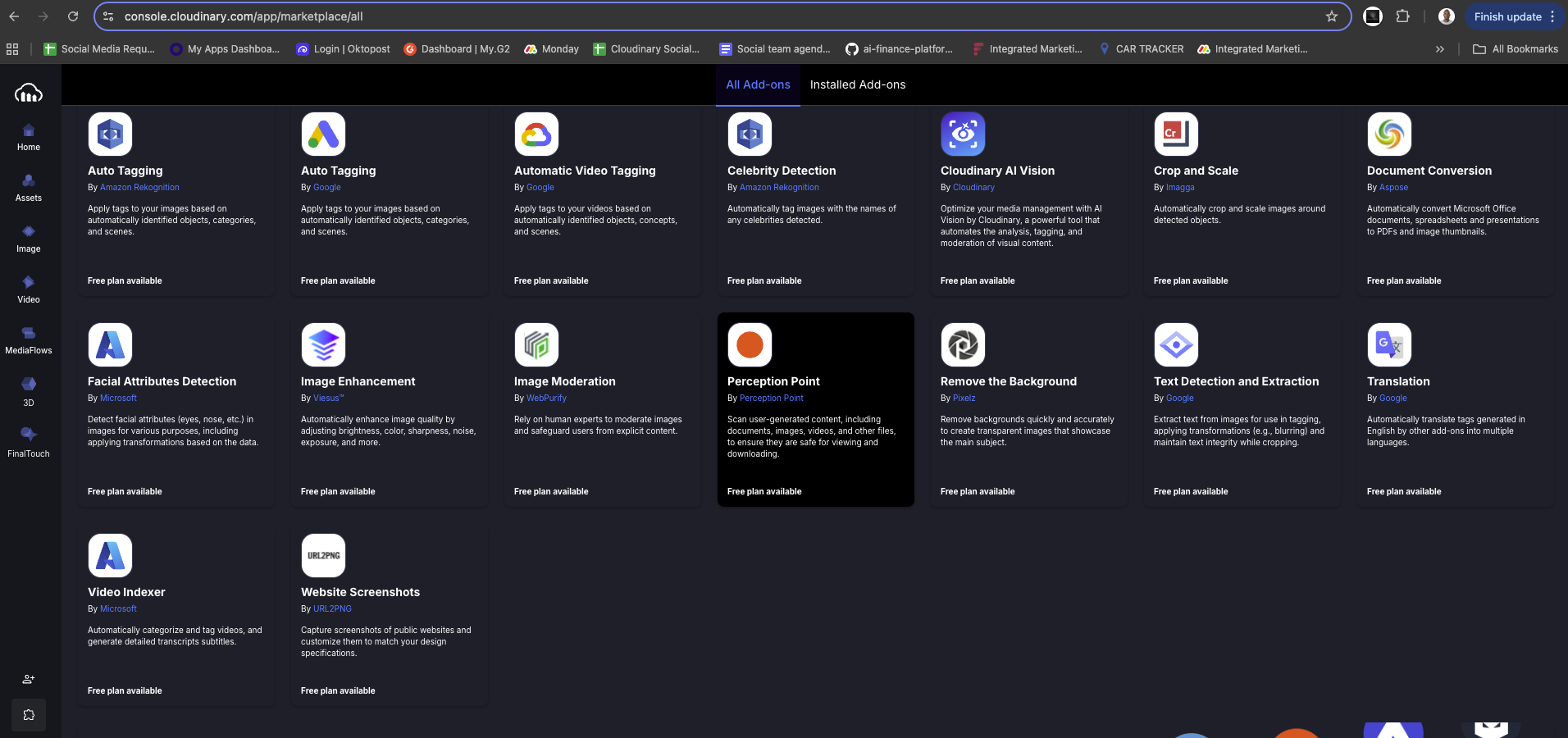Click the Perception Point orange icon
Viewport: 1568px width, 738px height.
click(750, 344)
